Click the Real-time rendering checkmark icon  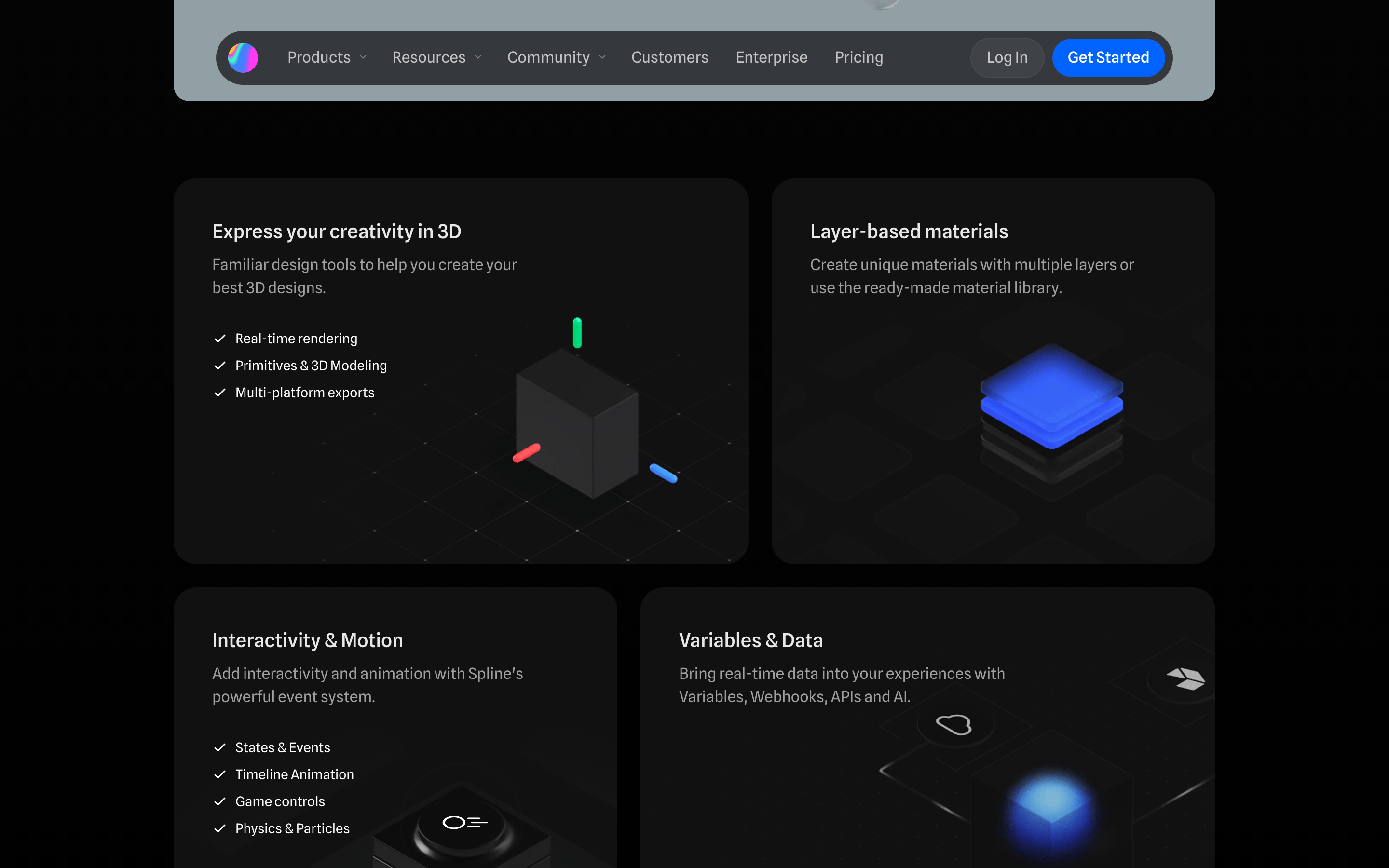tap(219, 339)
